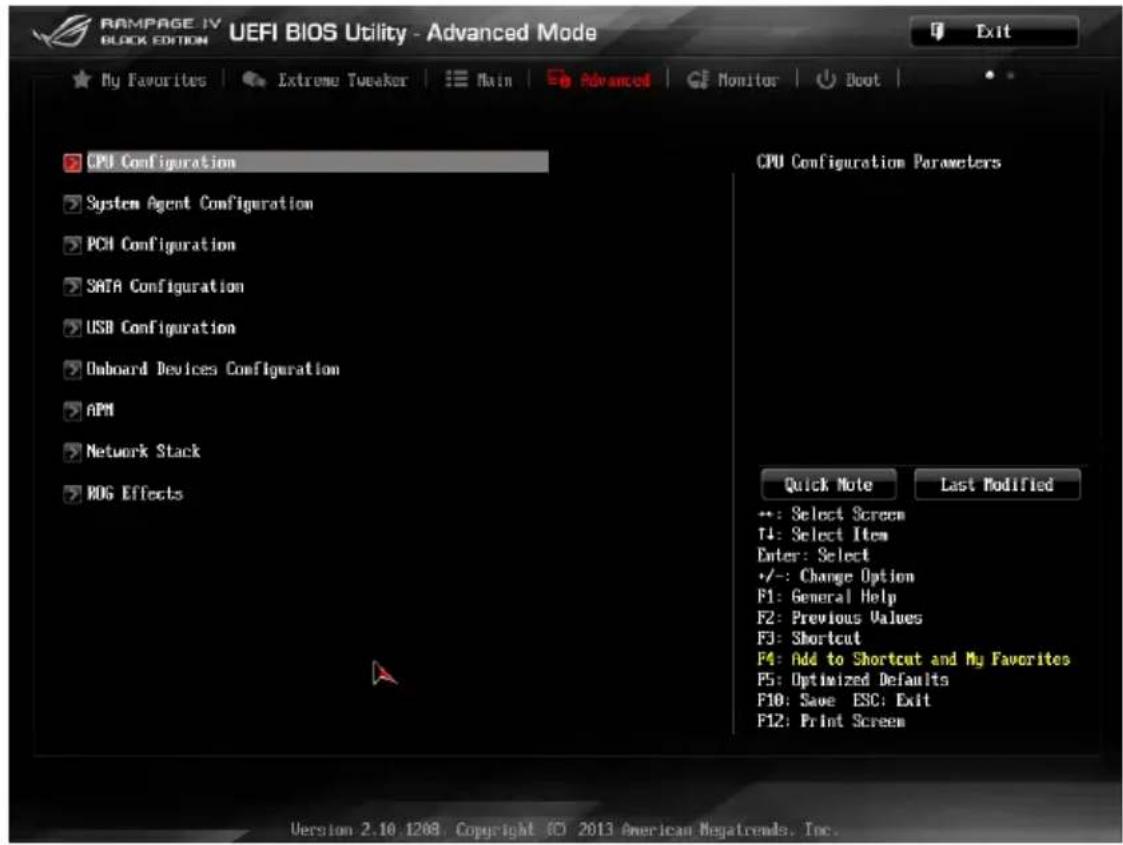Click the 'F10: Save ESC: Exit' hint
This screenshot has height=845, width=1123.
point(844,700)
